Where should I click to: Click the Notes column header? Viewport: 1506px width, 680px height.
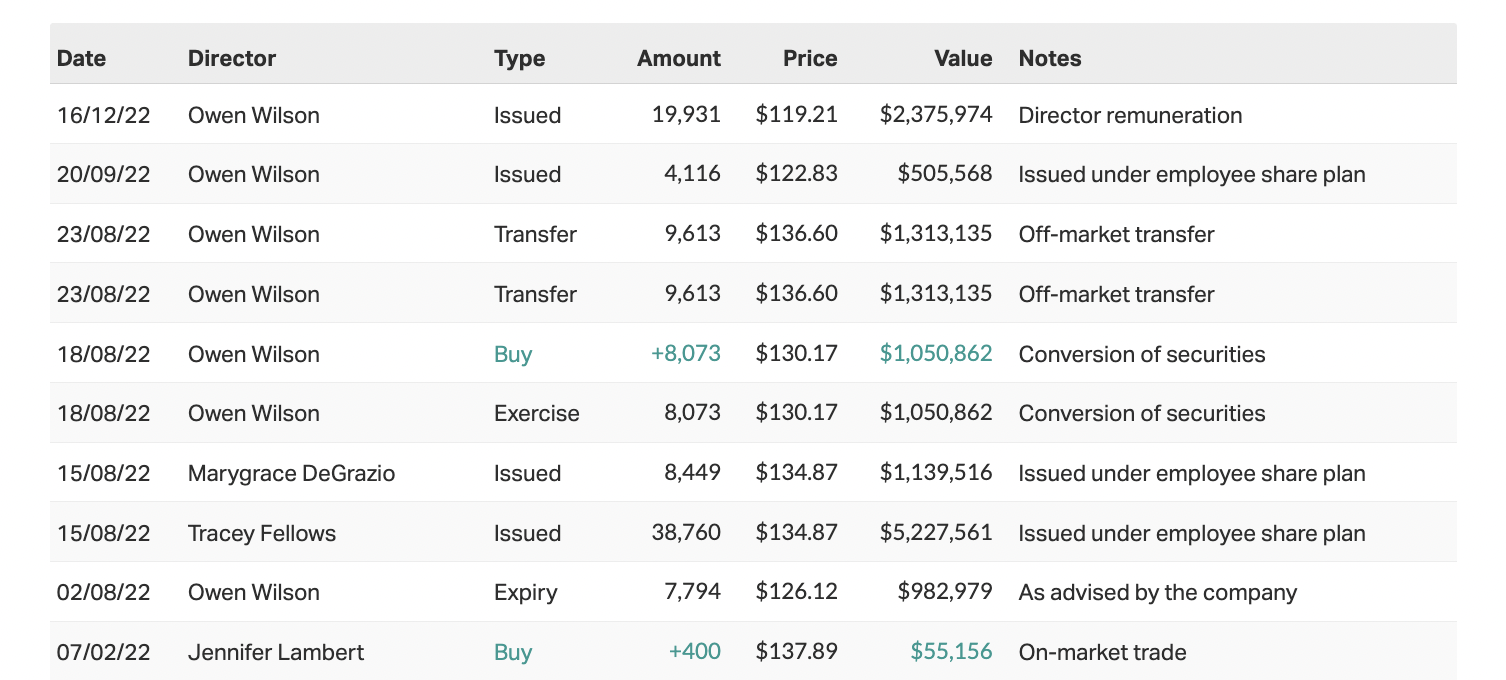pos(1049,58)
